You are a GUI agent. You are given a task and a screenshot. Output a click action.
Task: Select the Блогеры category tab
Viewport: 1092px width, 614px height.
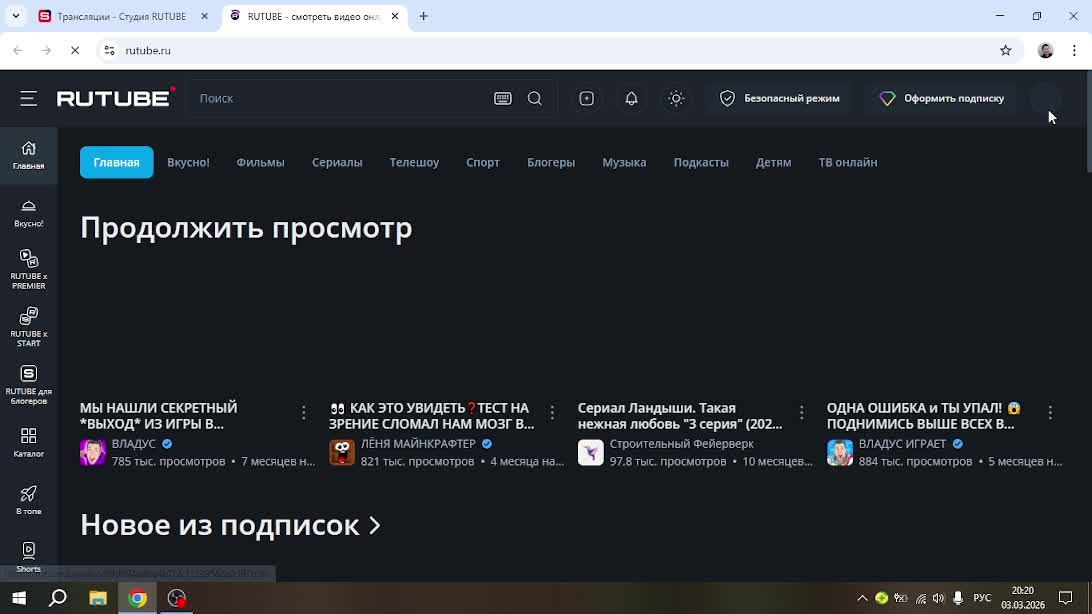pyautogui.click(x=551, y=162)
